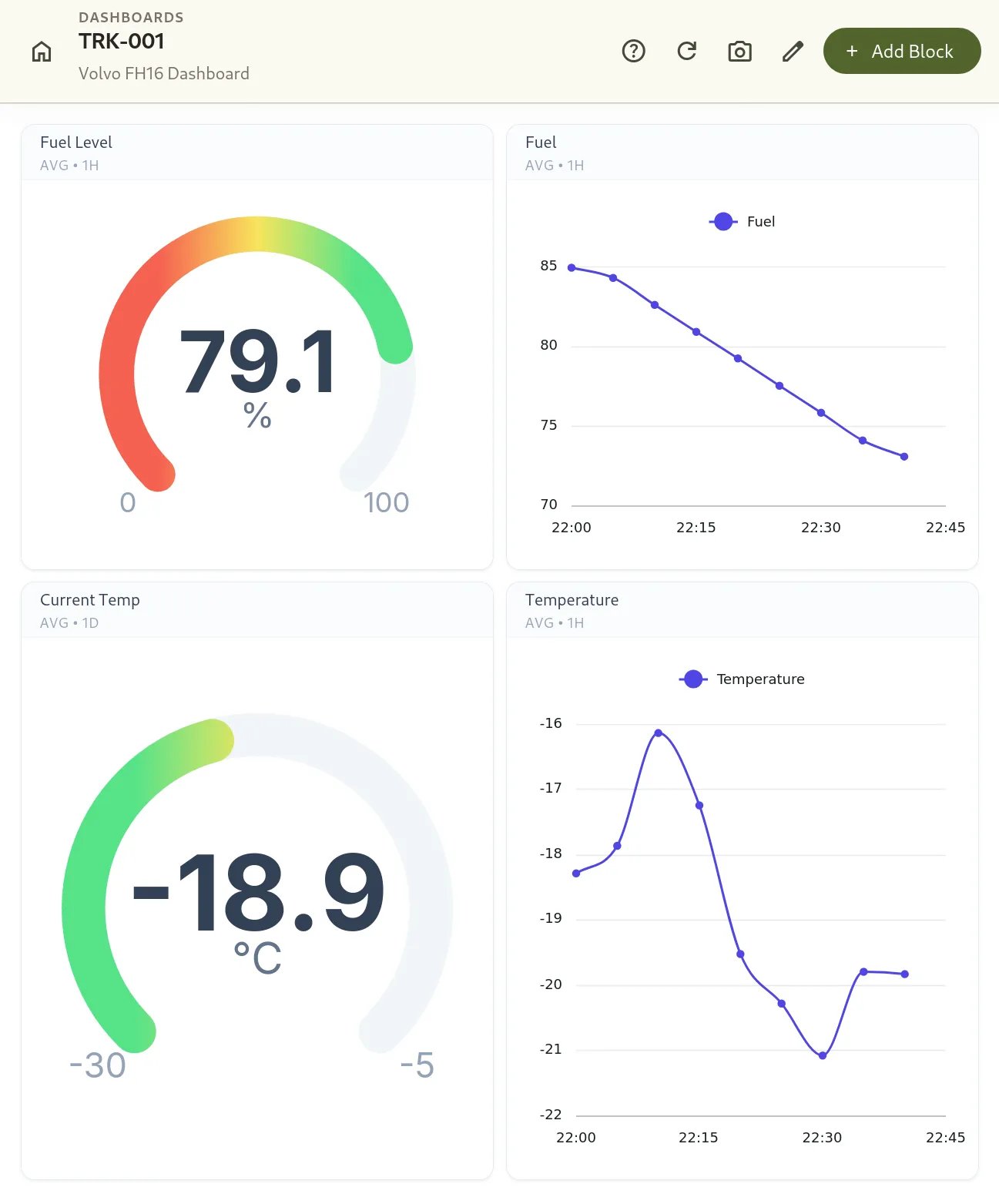
Task: Click the AVG • 1H label under Fuel Level
Action: coord(69,166)
